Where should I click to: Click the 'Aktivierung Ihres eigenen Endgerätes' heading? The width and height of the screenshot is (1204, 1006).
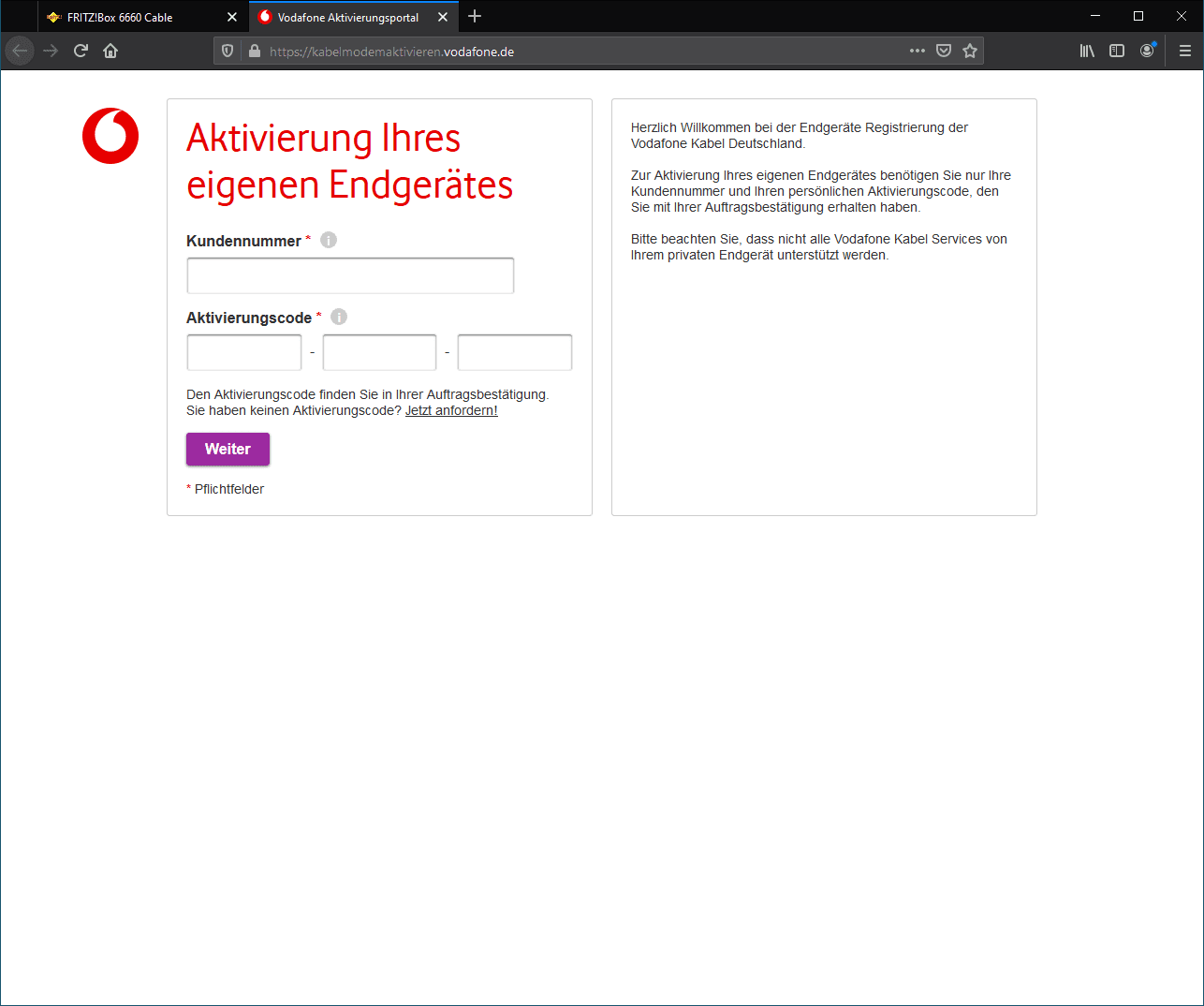pyautogui.click(x=349, y=161)
